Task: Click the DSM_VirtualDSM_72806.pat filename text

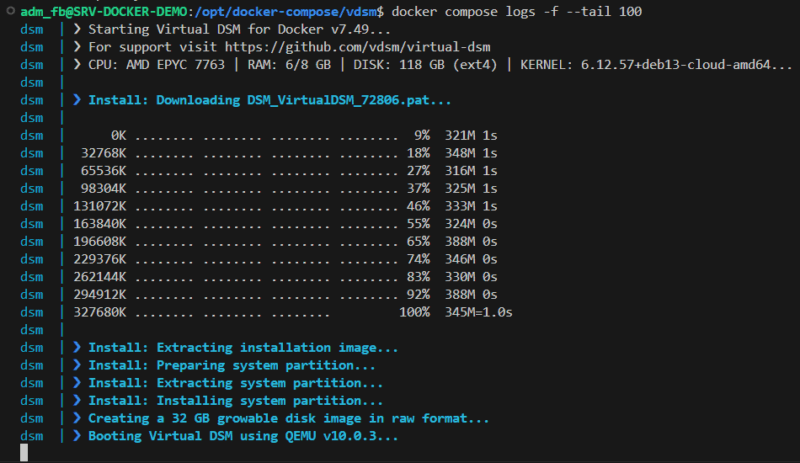Action: click(348, 101)
